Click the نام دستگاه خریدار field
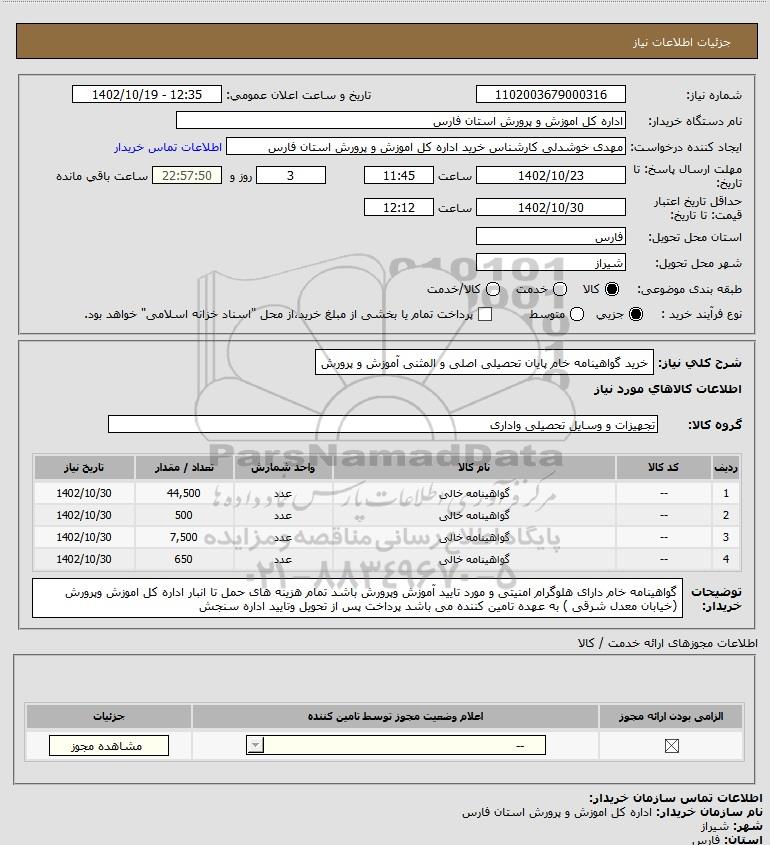The height and width of the screenshot is (845, 770). click(x=401, y=121)
